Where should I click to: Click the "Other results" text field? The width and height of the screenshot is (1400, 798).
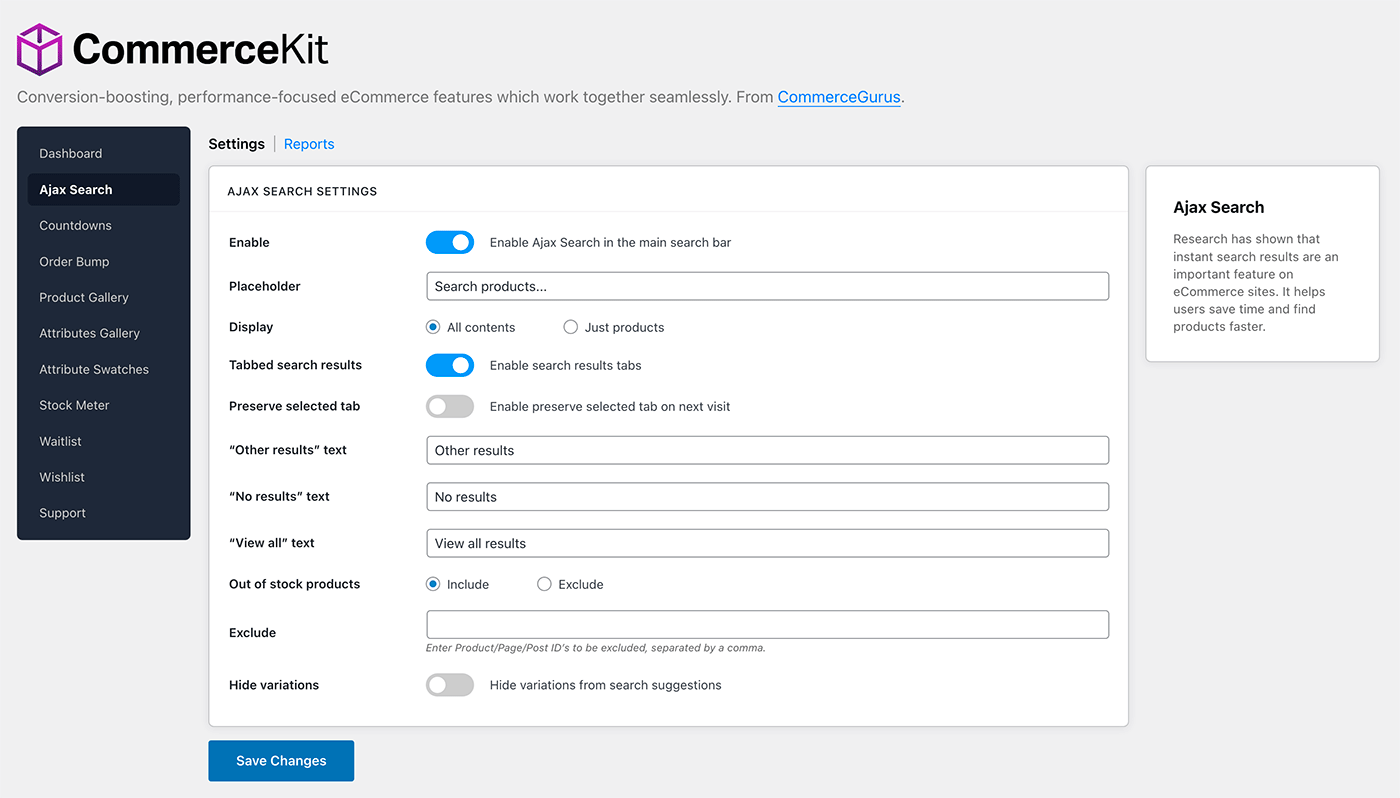click(767, 450)
